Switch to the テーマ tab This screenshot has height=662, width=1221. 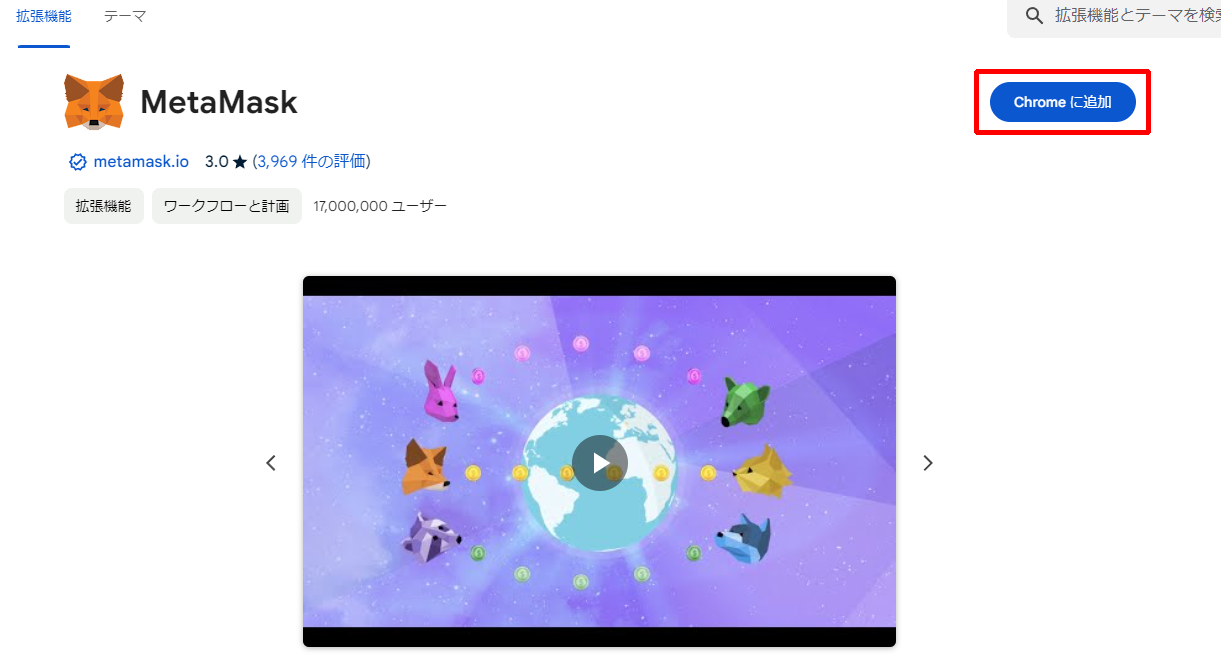click(125, 16)
